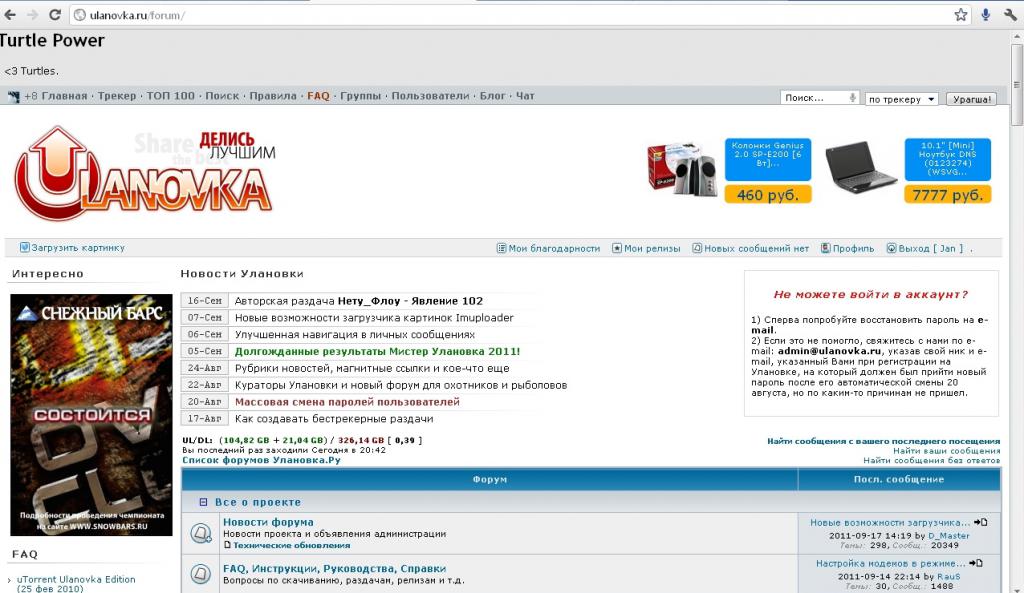Open the по трекеру search dropdown
The width and height of the screenshot is (1024, 593).
tap(901, 99)
